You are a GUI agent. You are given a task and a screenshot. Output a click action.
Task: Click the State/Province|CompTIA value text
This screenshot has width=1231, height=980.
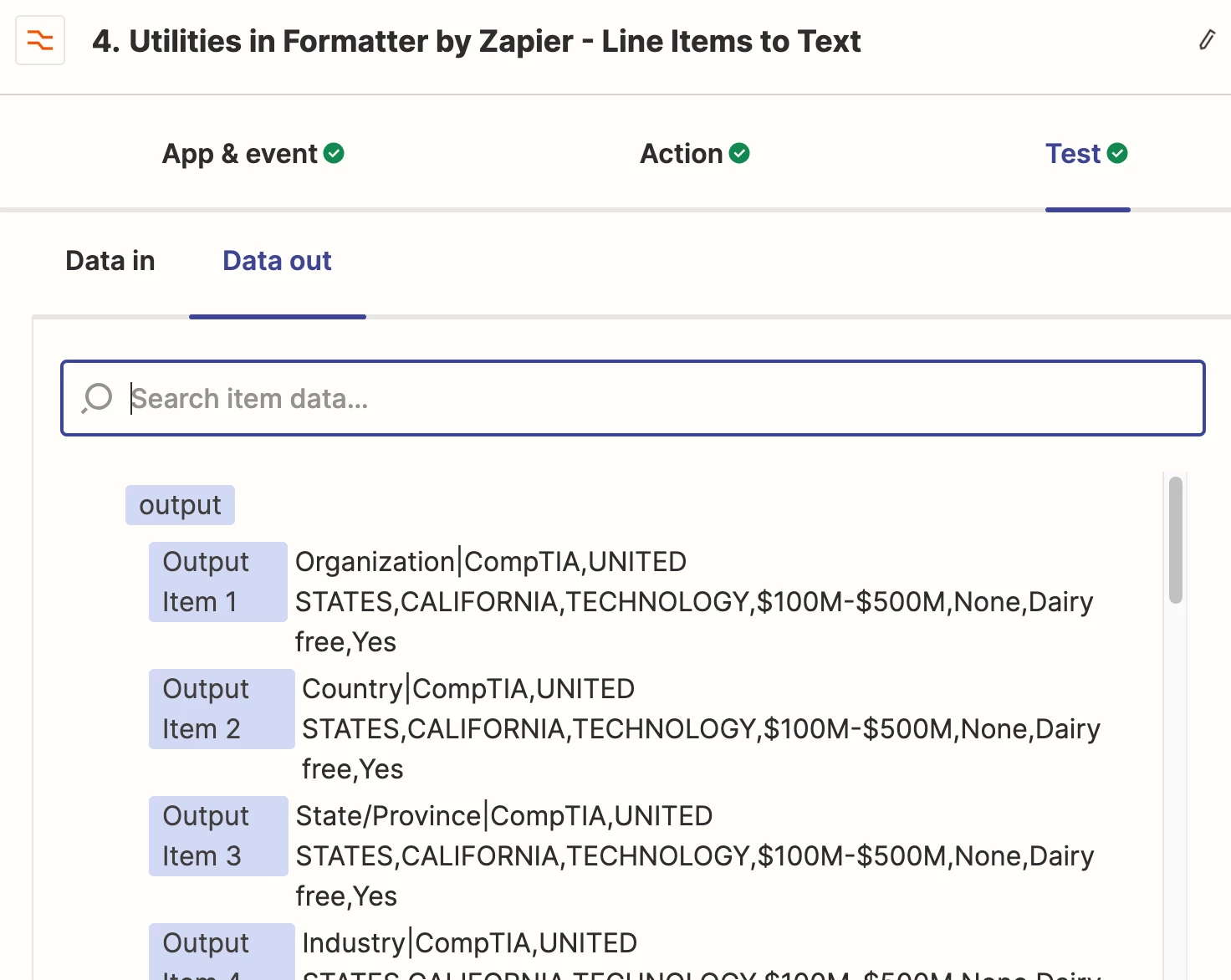[695, 856]
